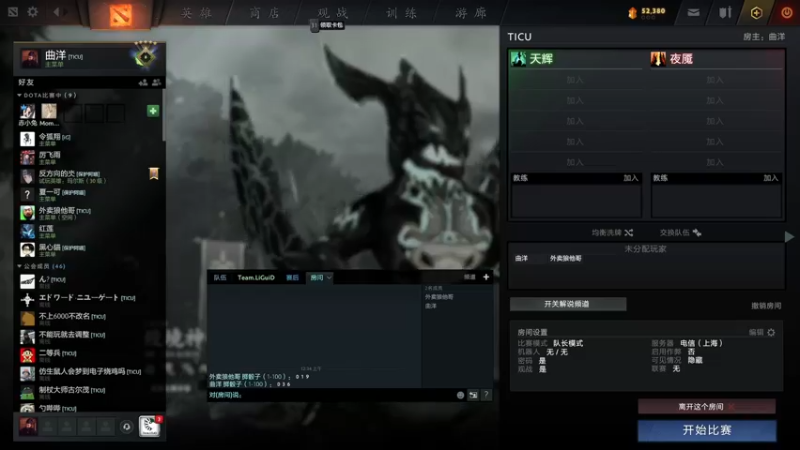Viewport: 800px width, 450px height.
Task: Click the gear icon next to 编辑
Action: point(771,332)
